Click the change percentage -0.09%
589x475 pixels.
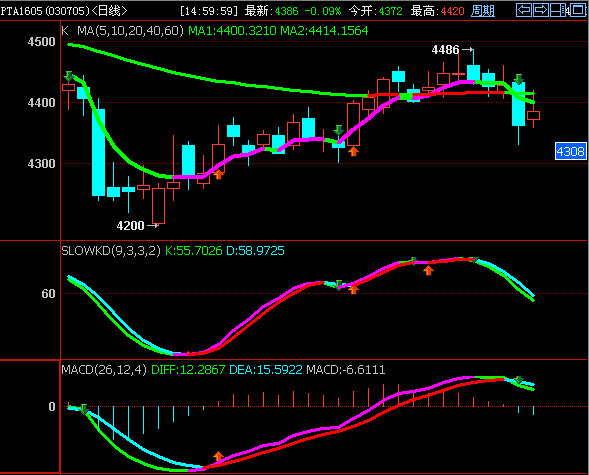click(x=323, y=11)
